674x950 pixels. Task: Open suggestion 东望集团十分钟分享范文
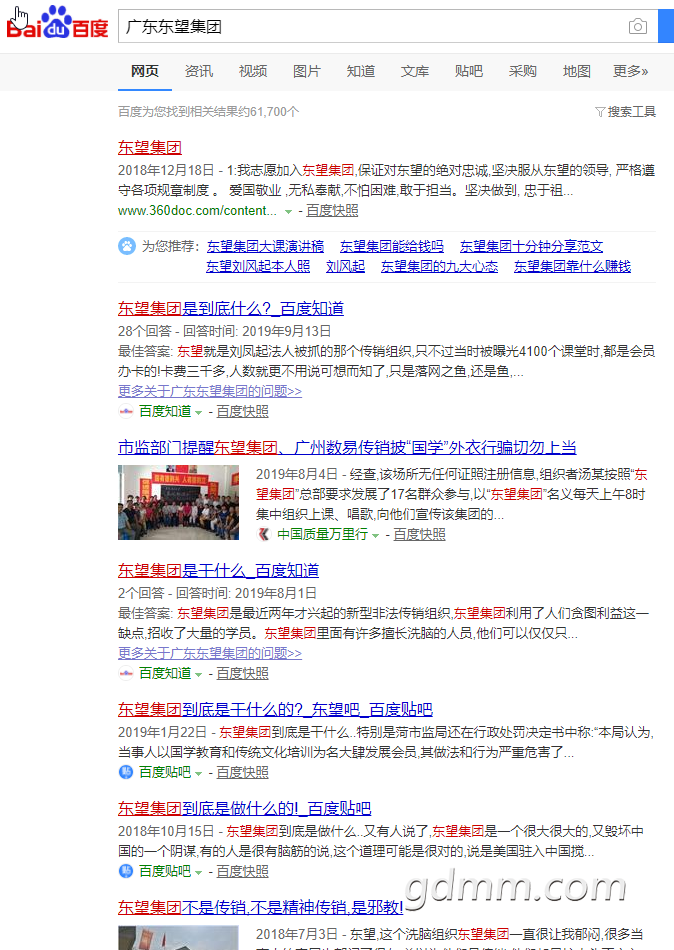pos(531,247)
